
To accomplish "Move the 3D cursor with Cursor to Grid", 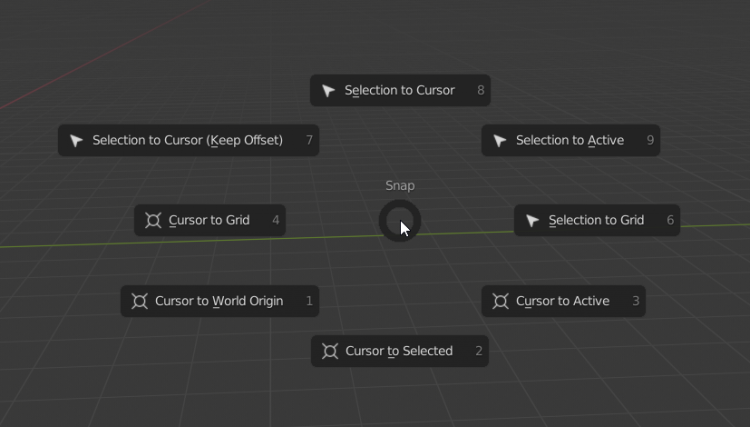I will pyautogui.click(x=209, y=221).
